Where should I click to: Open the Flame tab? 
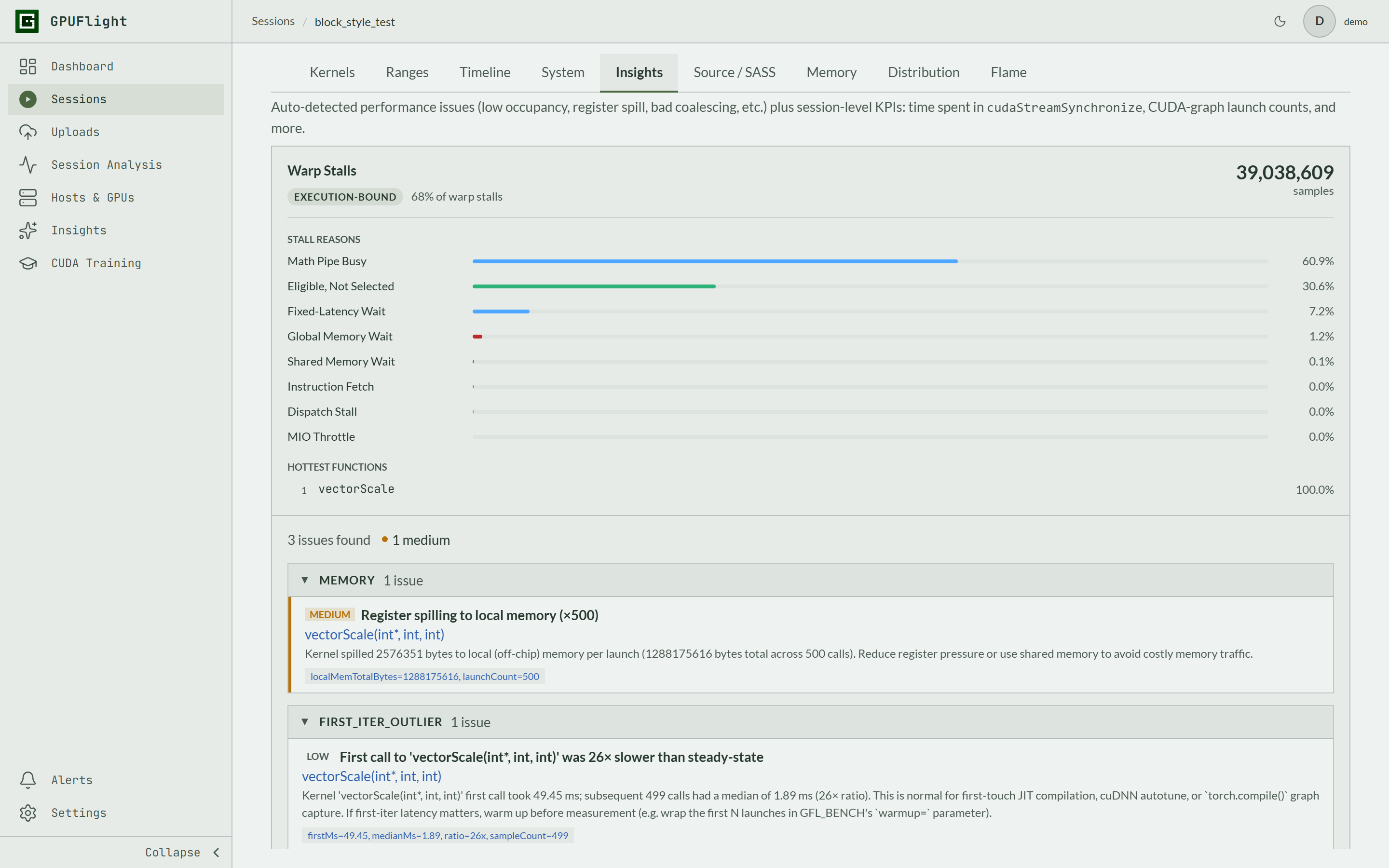pyautogui.click(x=1008, y=72)
